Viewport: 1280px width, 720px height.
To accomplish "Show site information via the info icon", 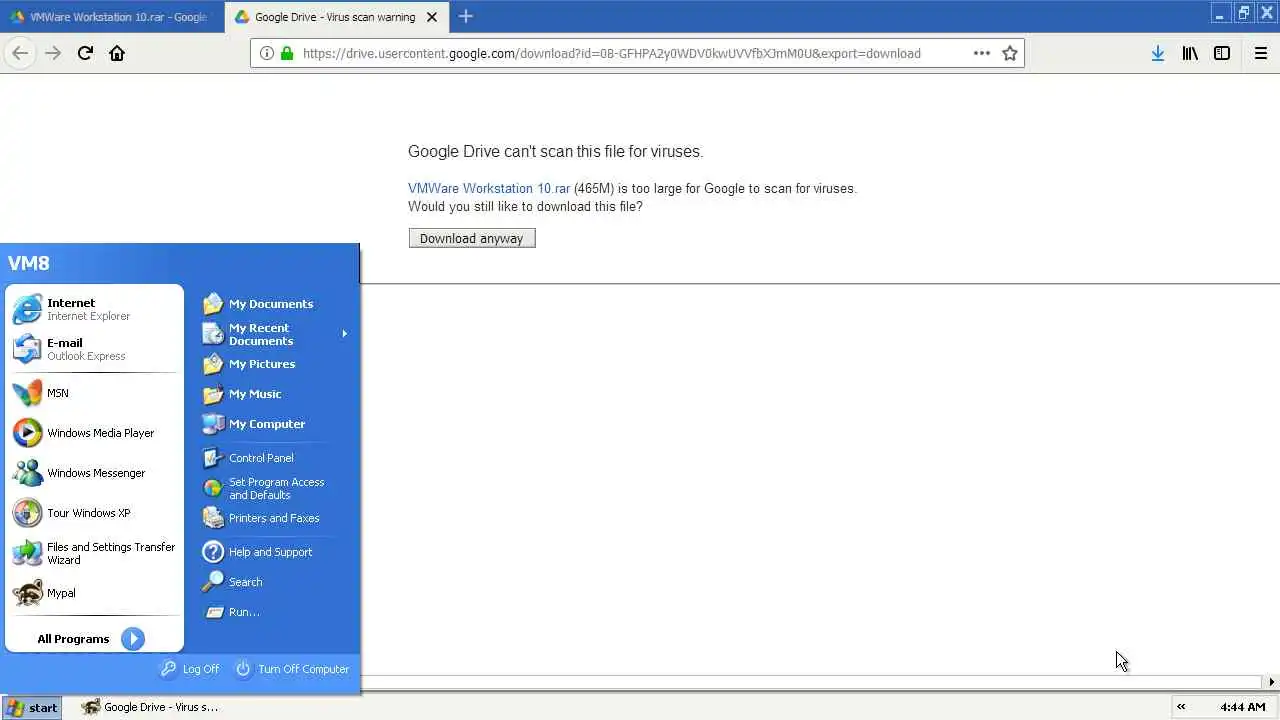I will 267,53.
